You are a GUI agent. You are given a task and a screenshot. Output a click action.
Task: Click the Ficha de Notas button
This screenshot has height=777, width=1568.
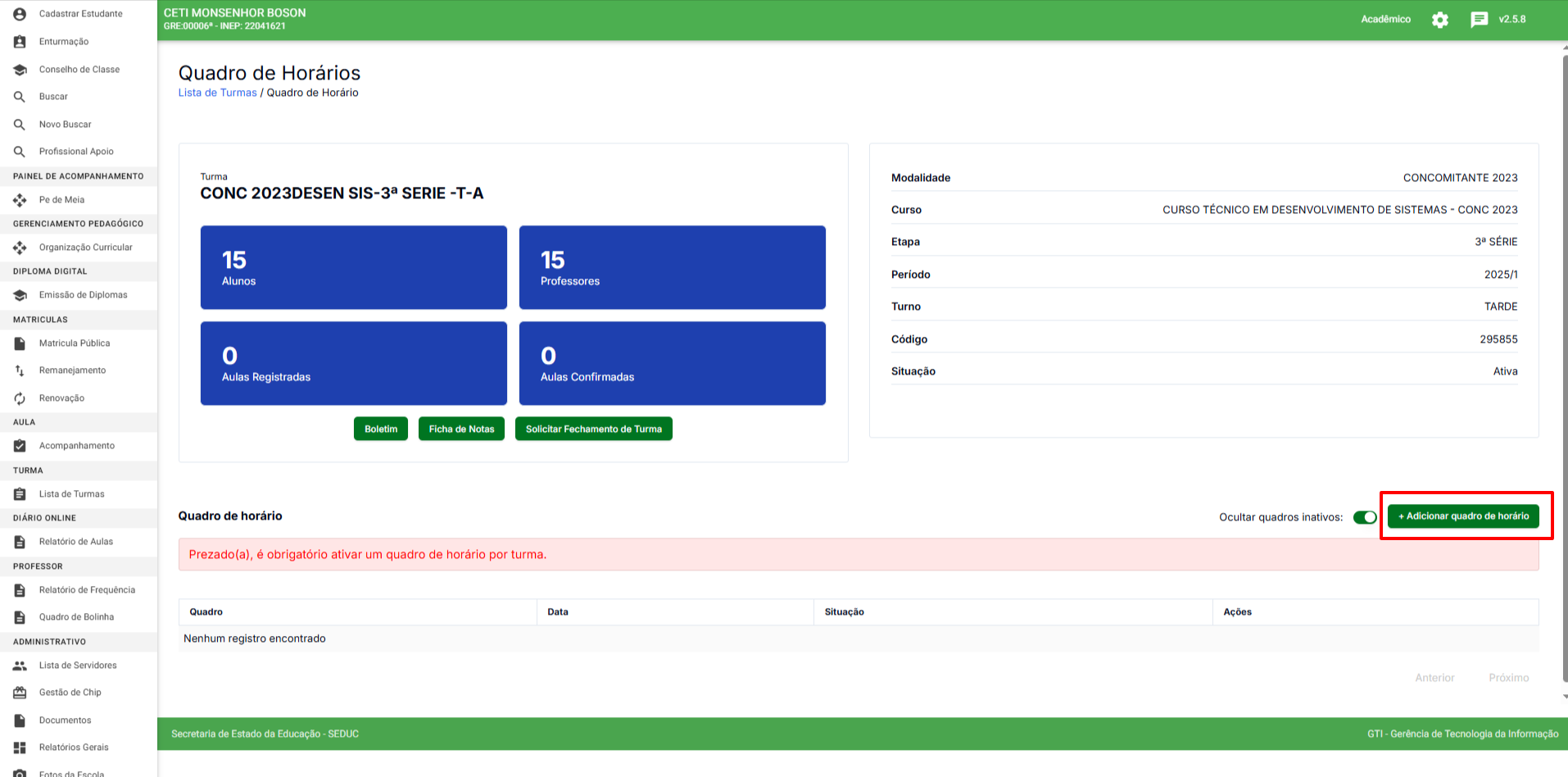coord(461,429)
